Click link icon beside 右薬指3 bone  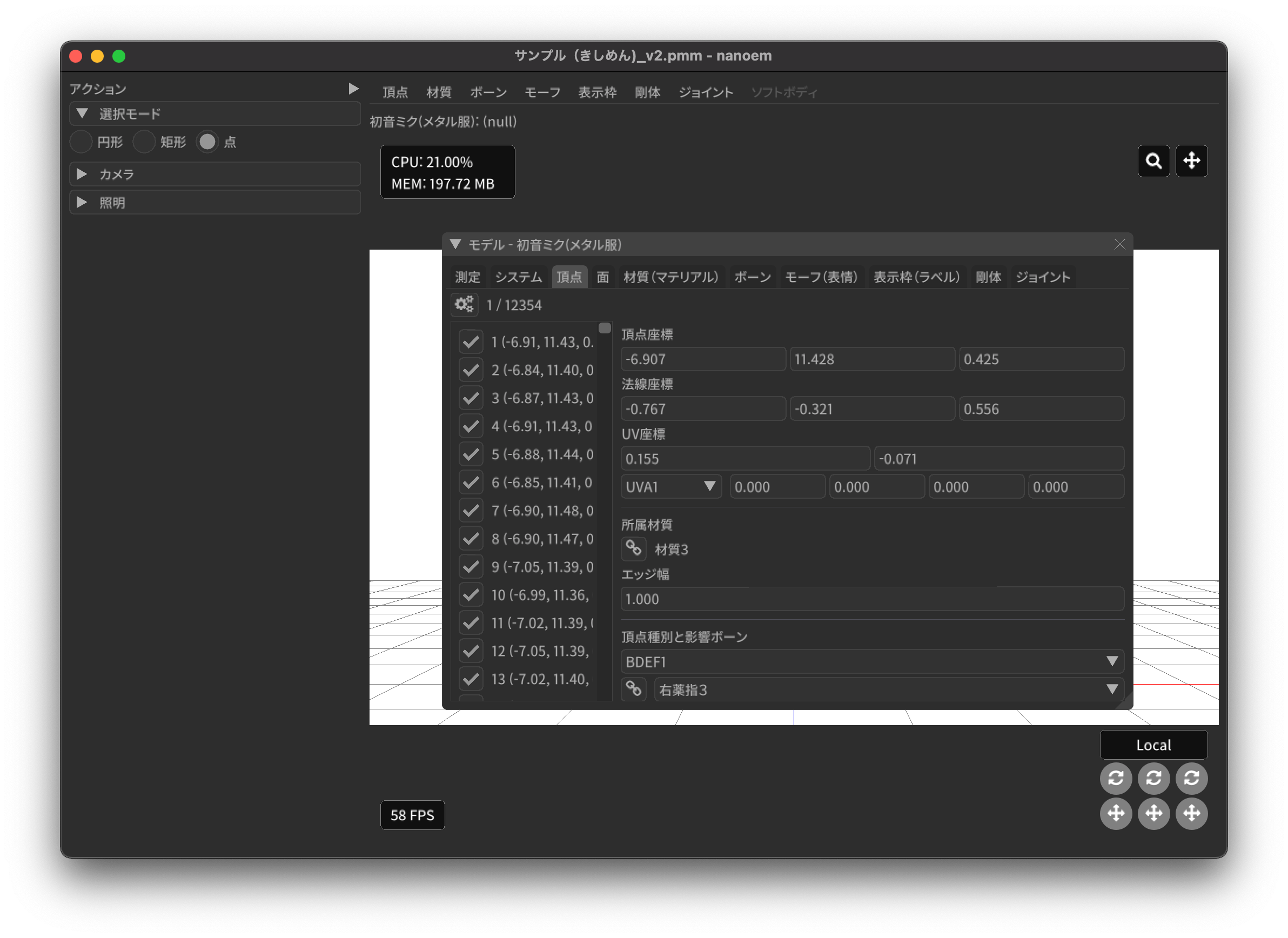tap(633, 689)
